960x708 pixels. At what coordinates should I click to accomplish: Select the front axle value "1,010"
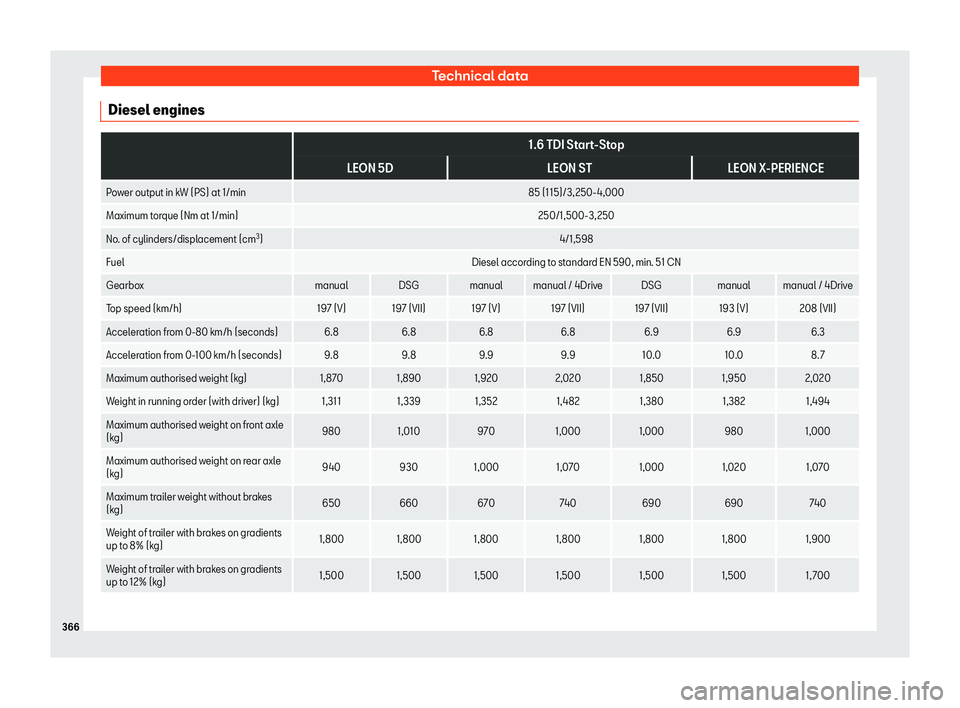point(408,431)
